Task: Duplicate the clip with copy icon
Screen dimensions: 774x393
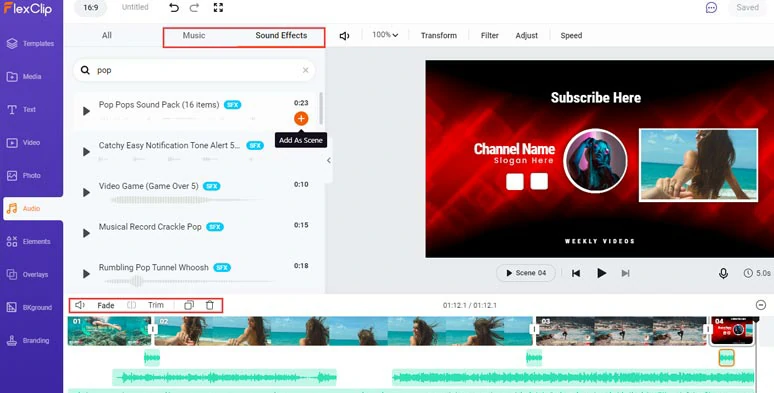Action: pos(189,305)
